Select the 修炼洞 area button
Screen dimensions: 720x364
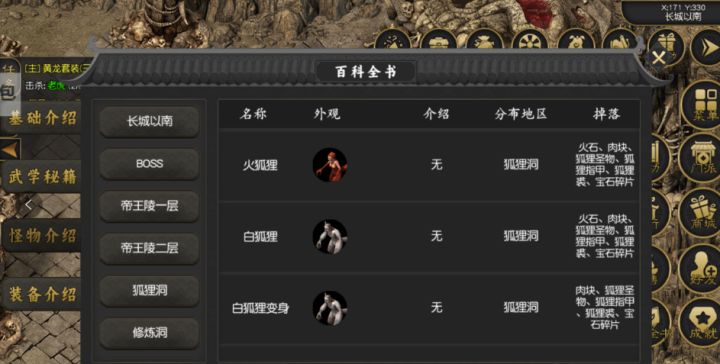tap(149, 332)
